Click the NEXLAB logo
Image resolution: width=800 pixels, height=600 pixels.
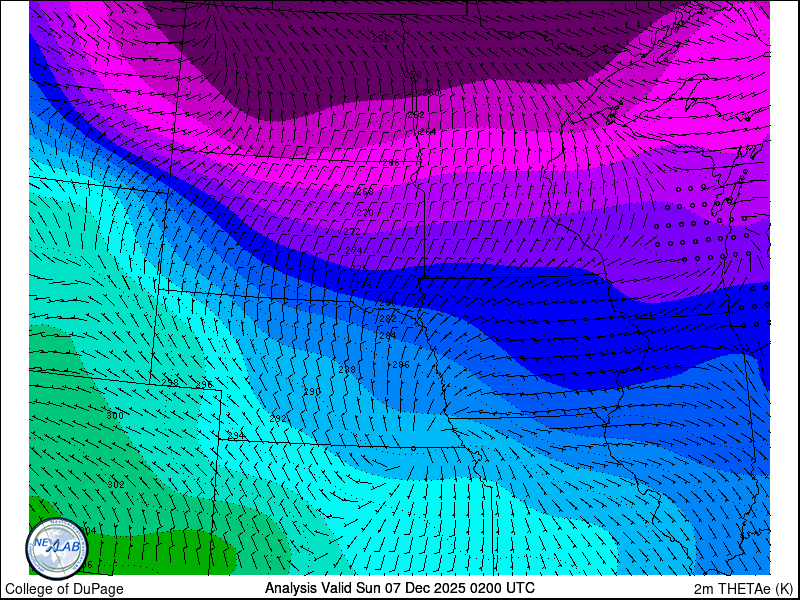pos(57,549)
